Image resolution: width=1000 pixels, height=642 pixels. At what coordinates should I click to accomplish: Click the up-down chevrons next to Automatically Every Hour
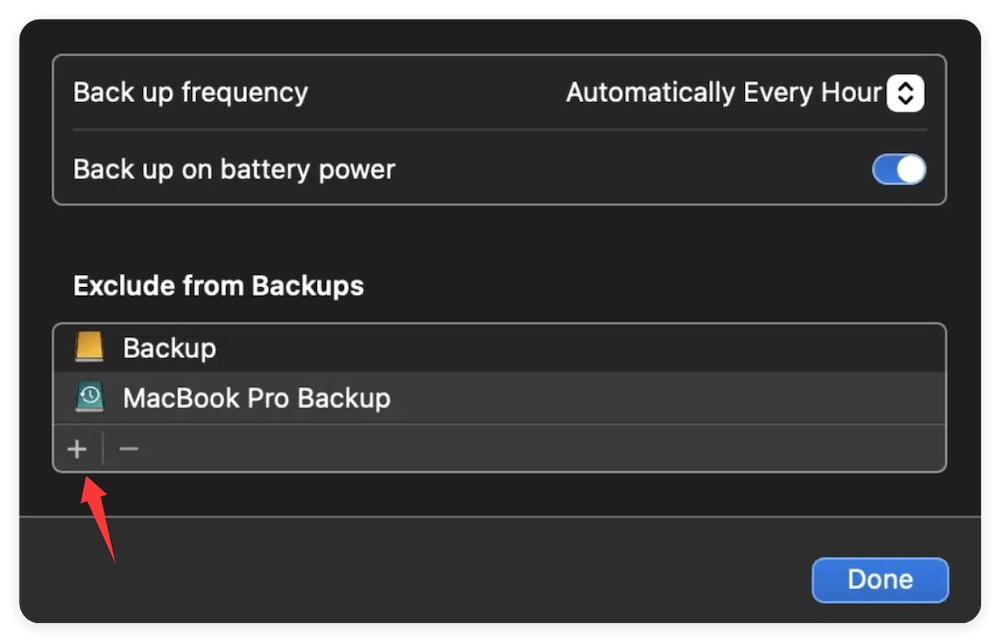(x=905, y=92)
